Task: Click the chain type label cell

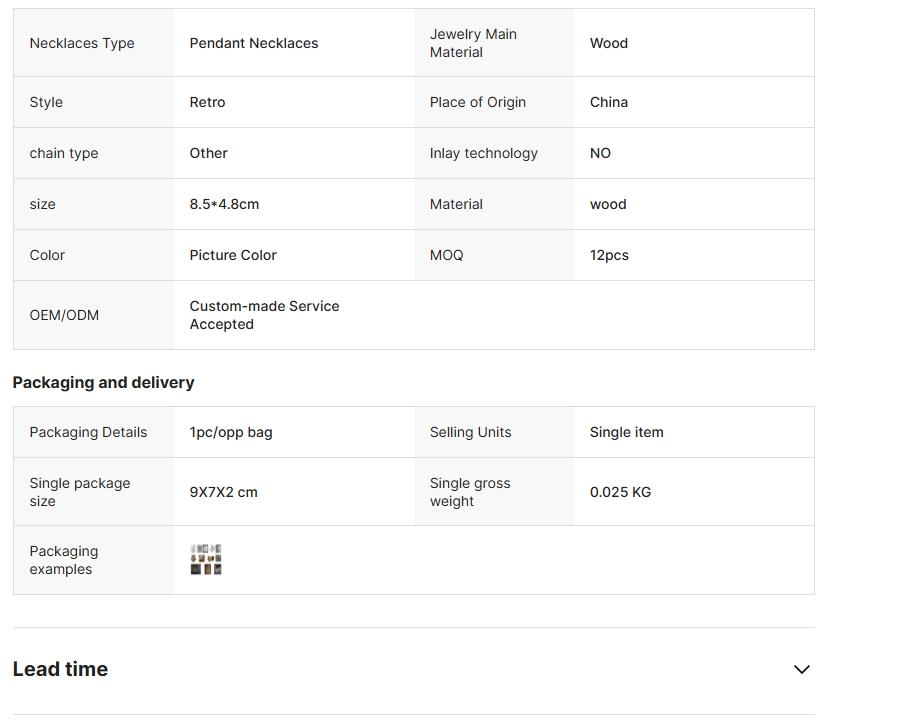Action: 94,153
